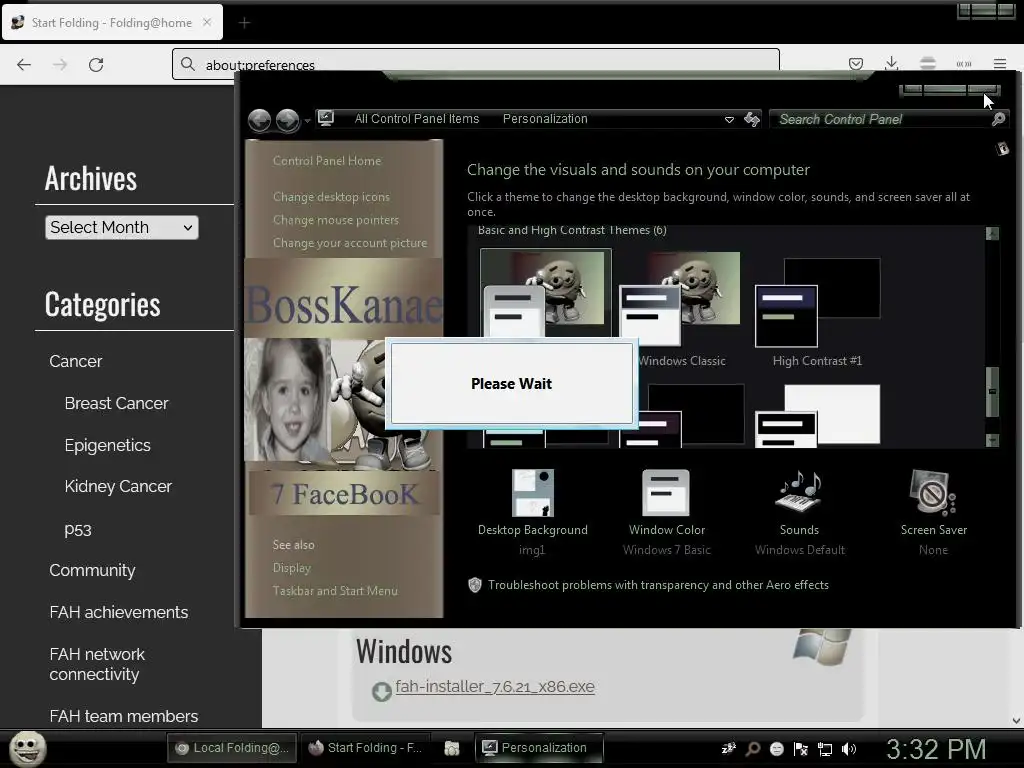
Task: Open recent pages dropdown beside Forward arrow
Action: coord(308,121)
